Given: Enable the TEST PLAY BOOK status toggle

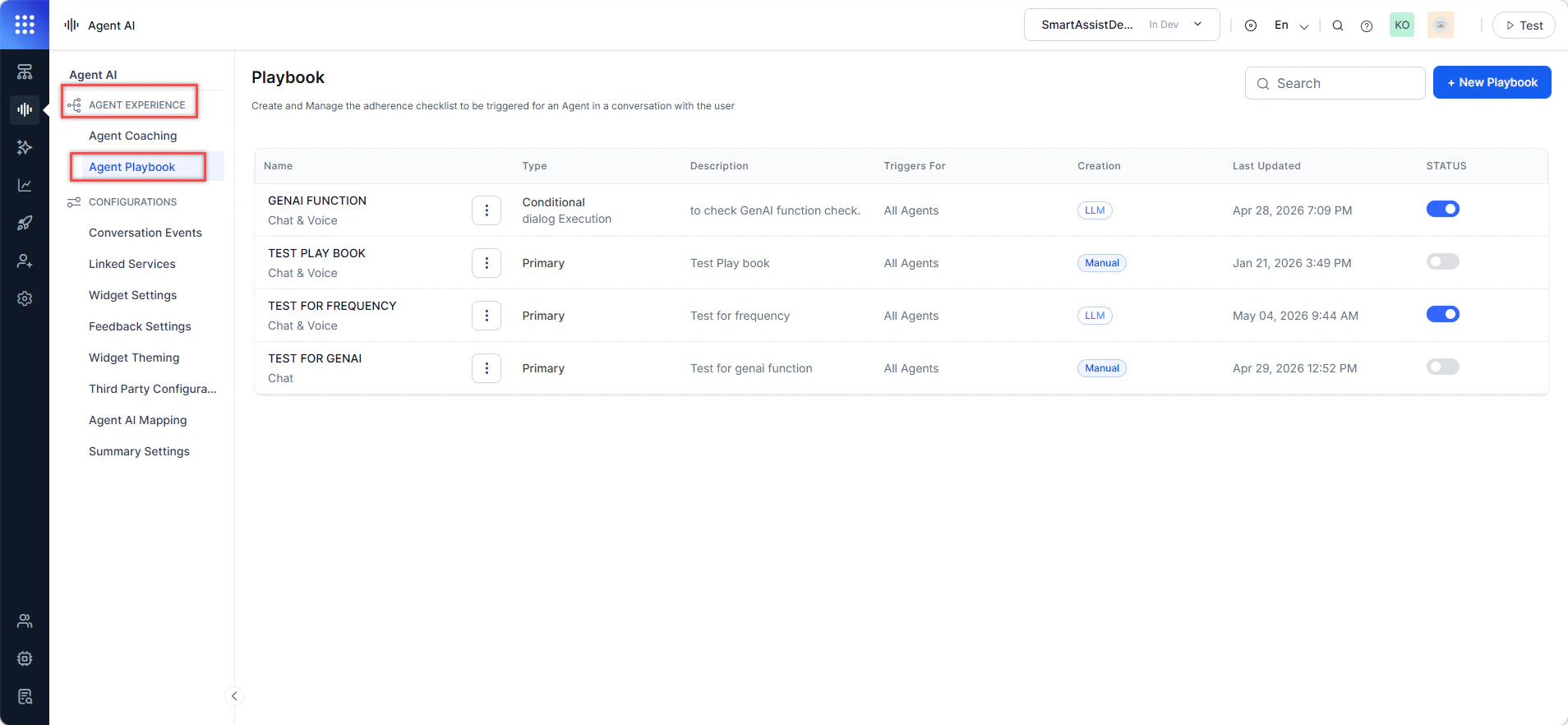Looking at the screenshot, I should [1443, 261].
